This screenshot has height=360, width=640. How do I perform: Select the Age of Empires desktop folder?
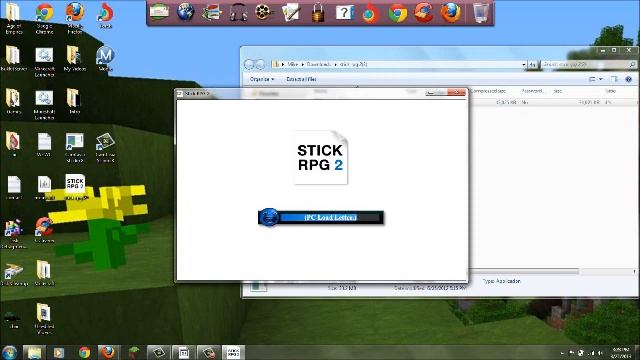point(13,18)
